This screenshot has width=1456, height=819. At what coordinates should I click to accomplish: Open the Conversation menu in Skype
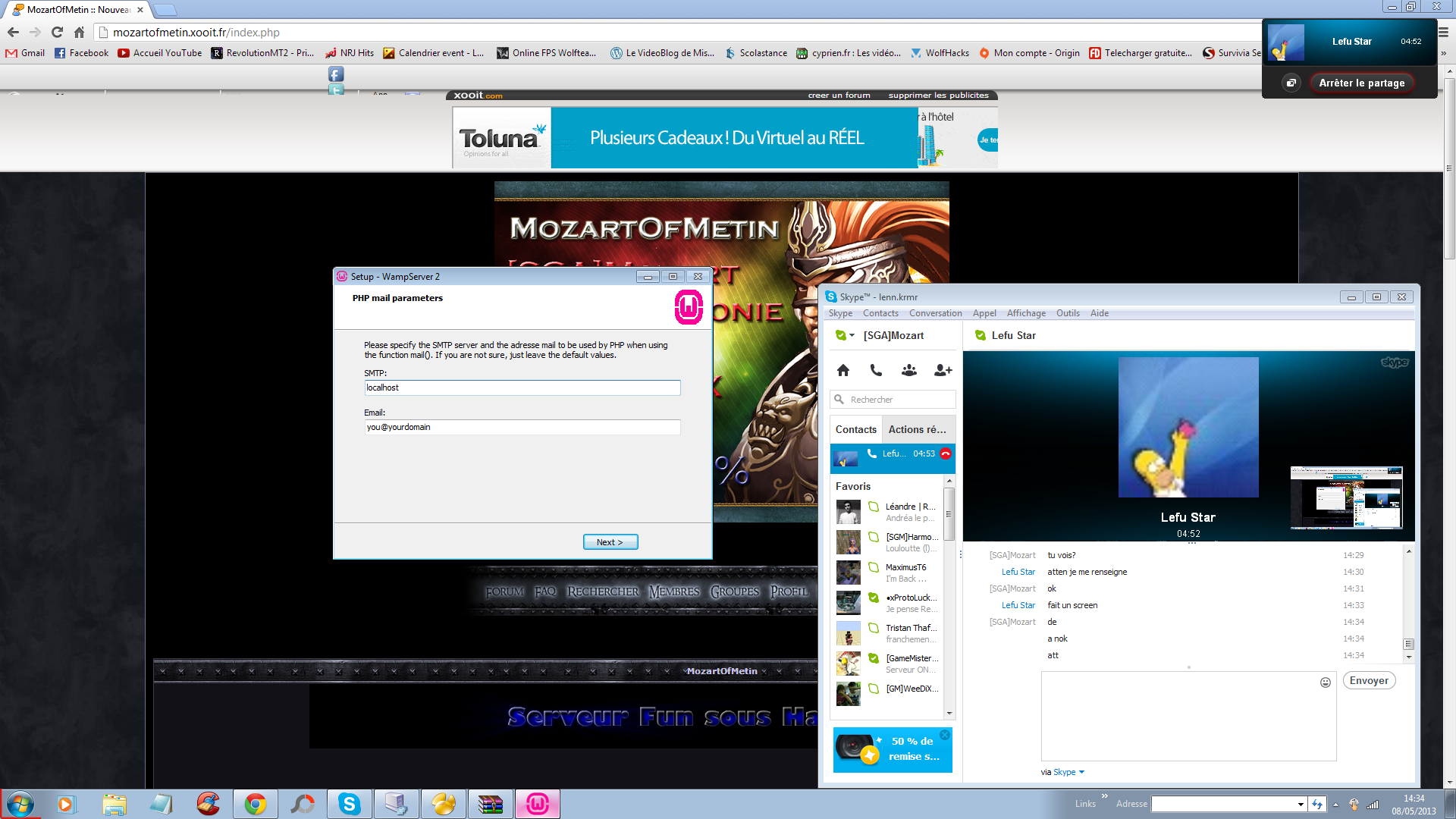pyautogui.click(x=935, y=313)
